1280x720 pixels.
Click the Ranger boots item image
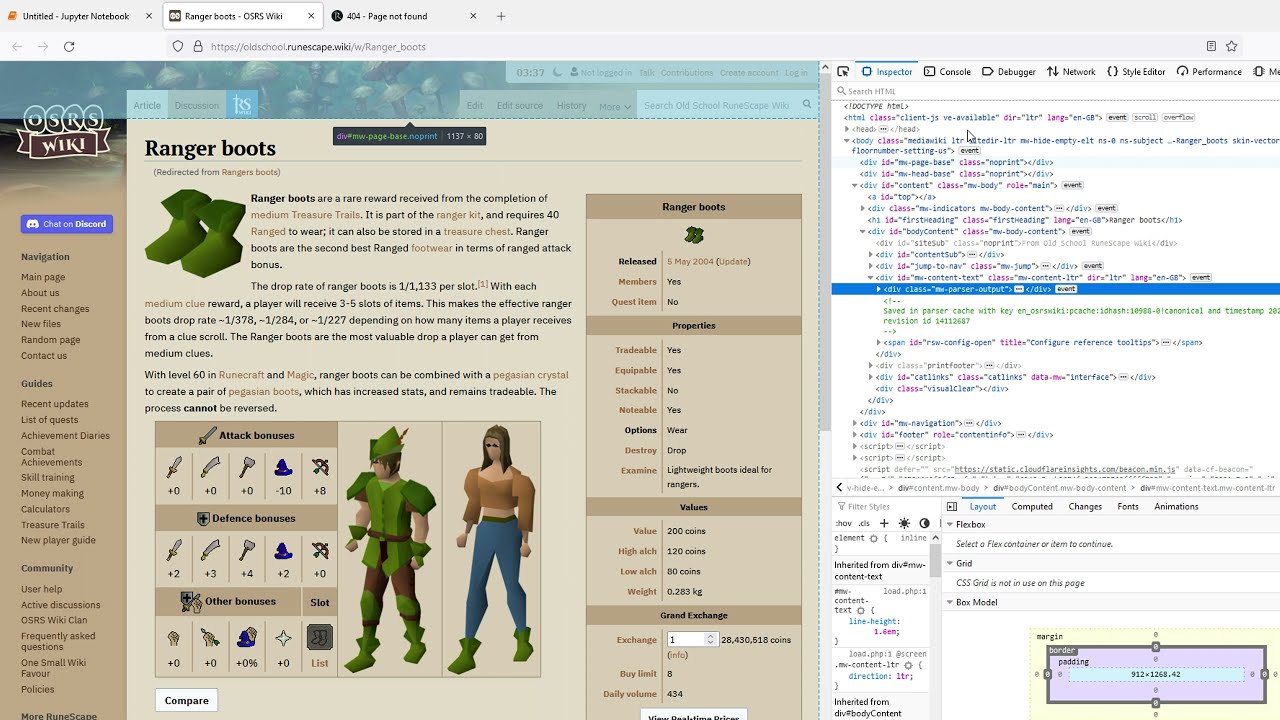tap(195, 232)
